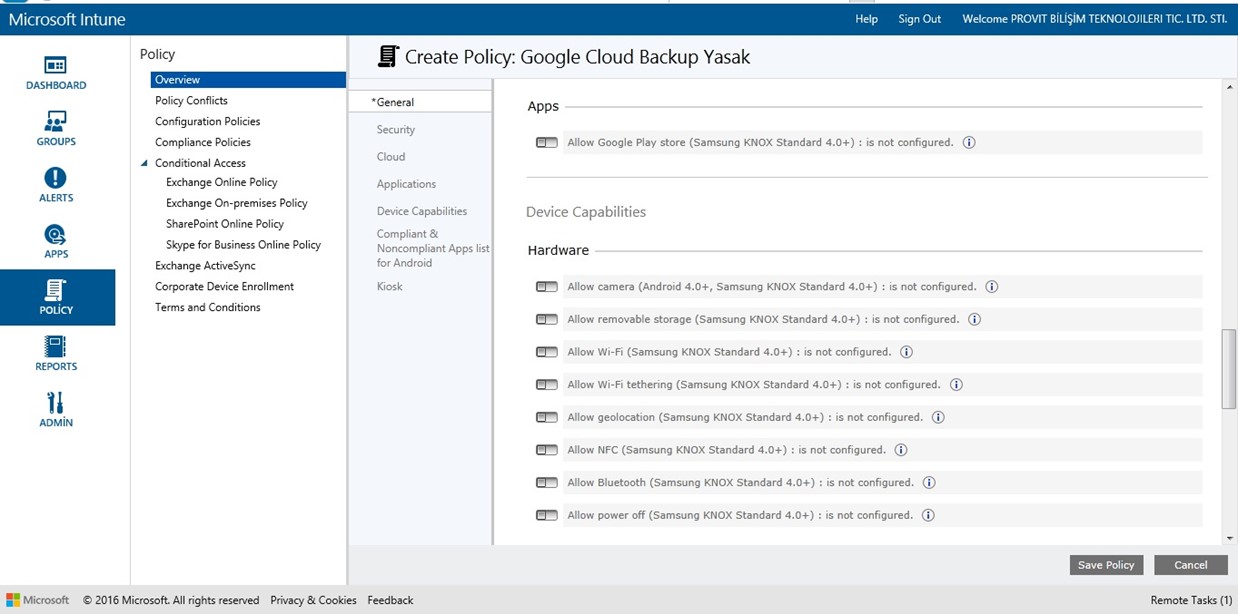Jump to the Device Capabilities section
The height and width of the screenshot is (614, 1238).
click(422, 211)
